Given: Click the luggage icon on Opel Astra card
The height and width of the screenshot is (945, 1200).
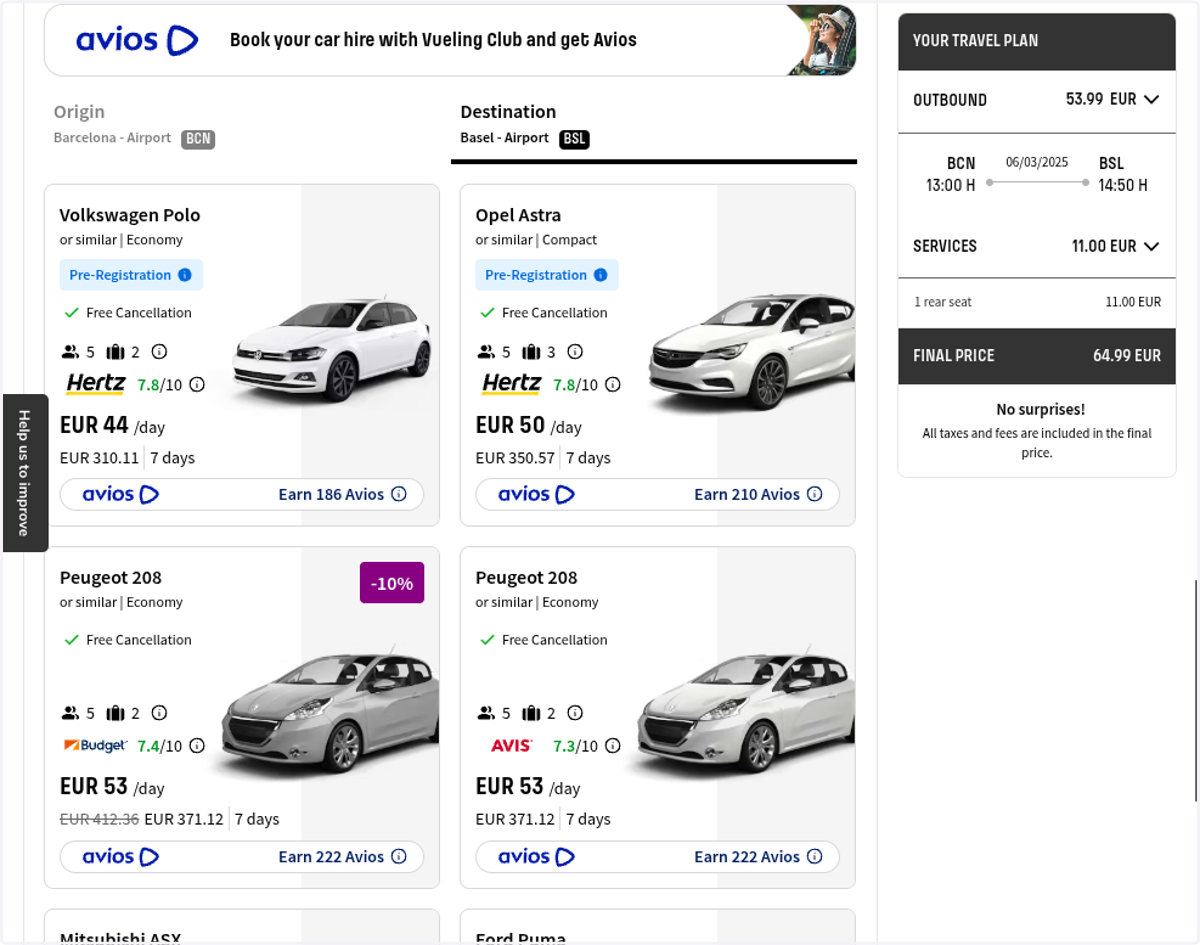Looking at the screenshot, I should point(531,352).
